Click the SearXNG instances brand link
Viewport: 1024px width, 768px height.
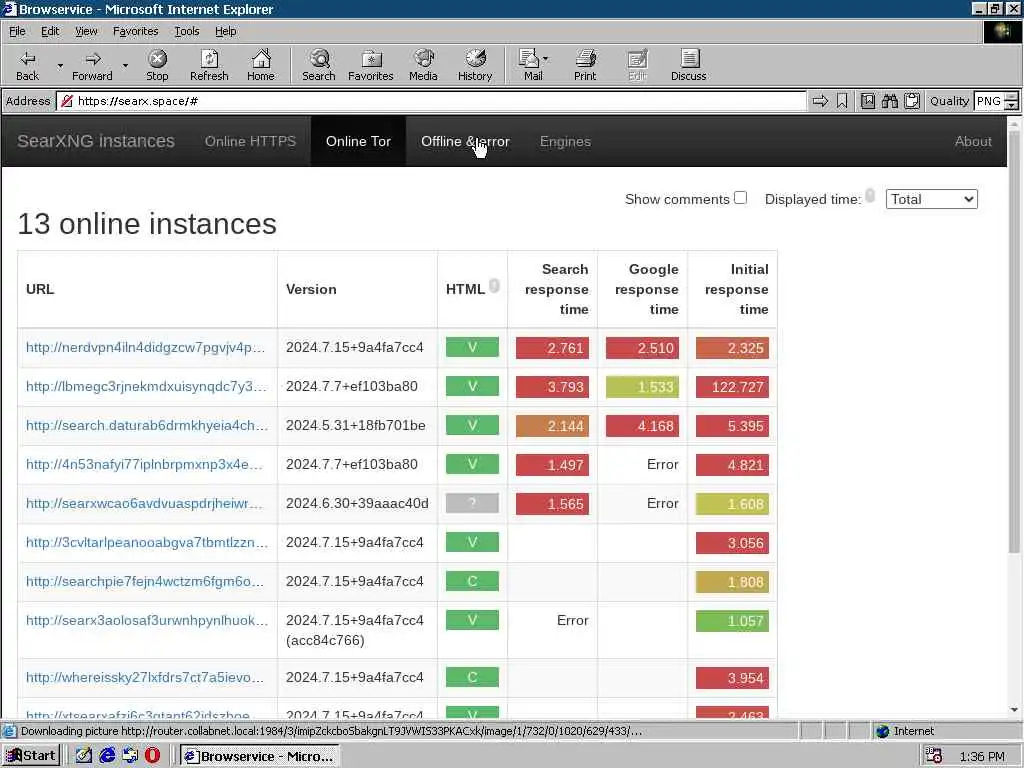point(96,141)
